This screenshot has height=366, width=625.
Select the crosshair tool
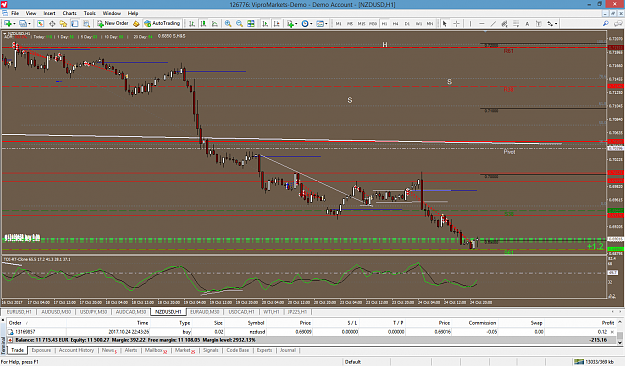(x=456, y=24)
